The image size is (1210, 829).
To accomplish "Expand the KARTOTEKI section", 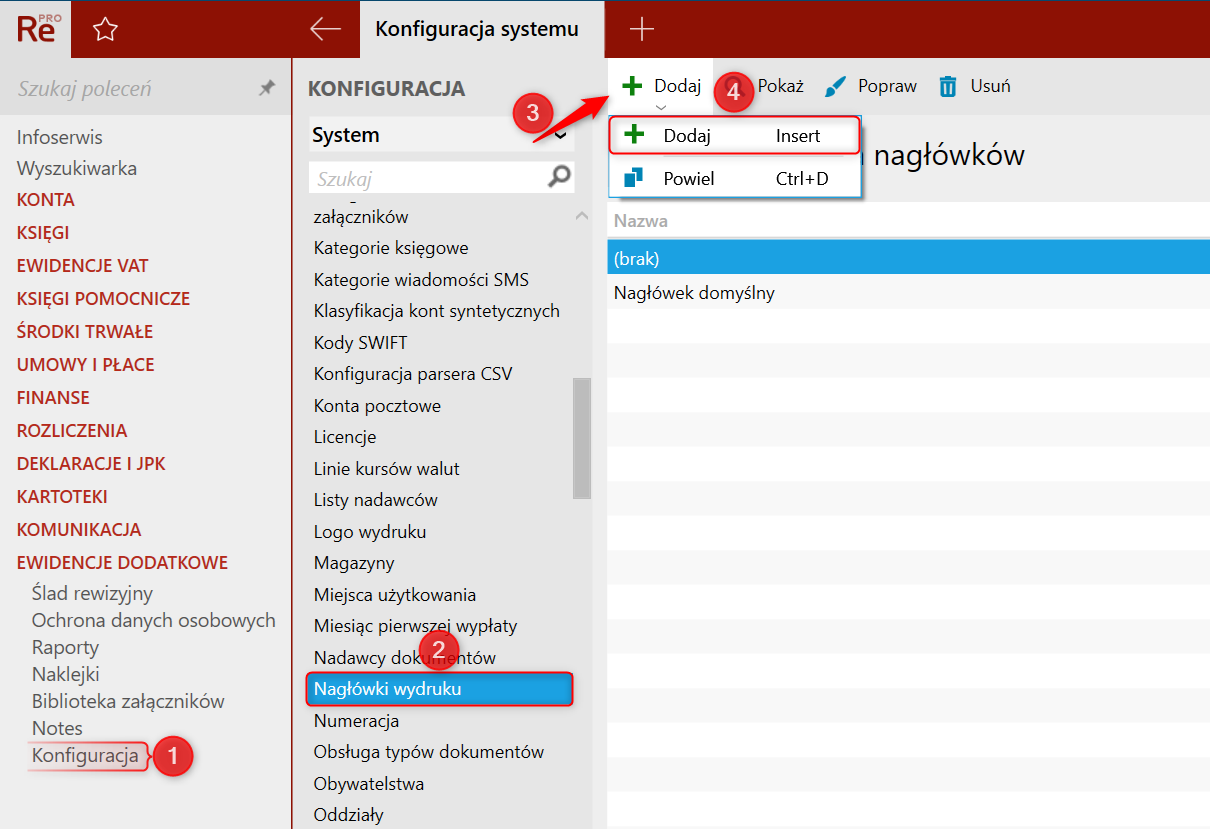I will pos(62,497).
